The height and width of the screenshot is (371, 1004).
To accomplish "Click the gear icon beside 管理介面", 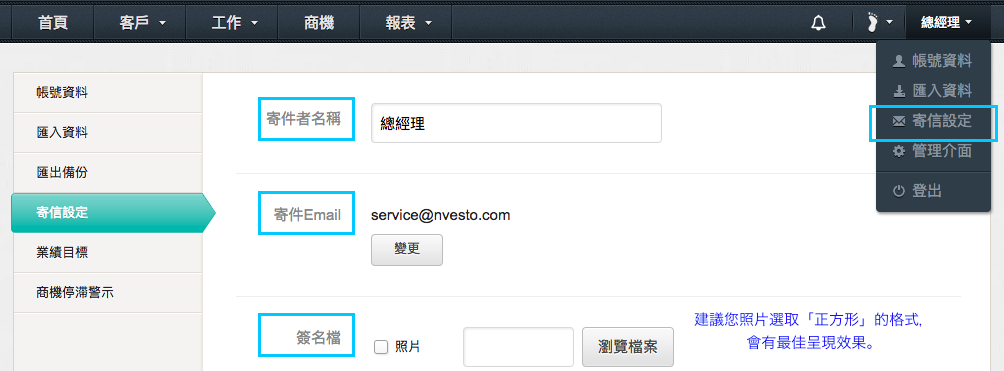I will [899, 151].
